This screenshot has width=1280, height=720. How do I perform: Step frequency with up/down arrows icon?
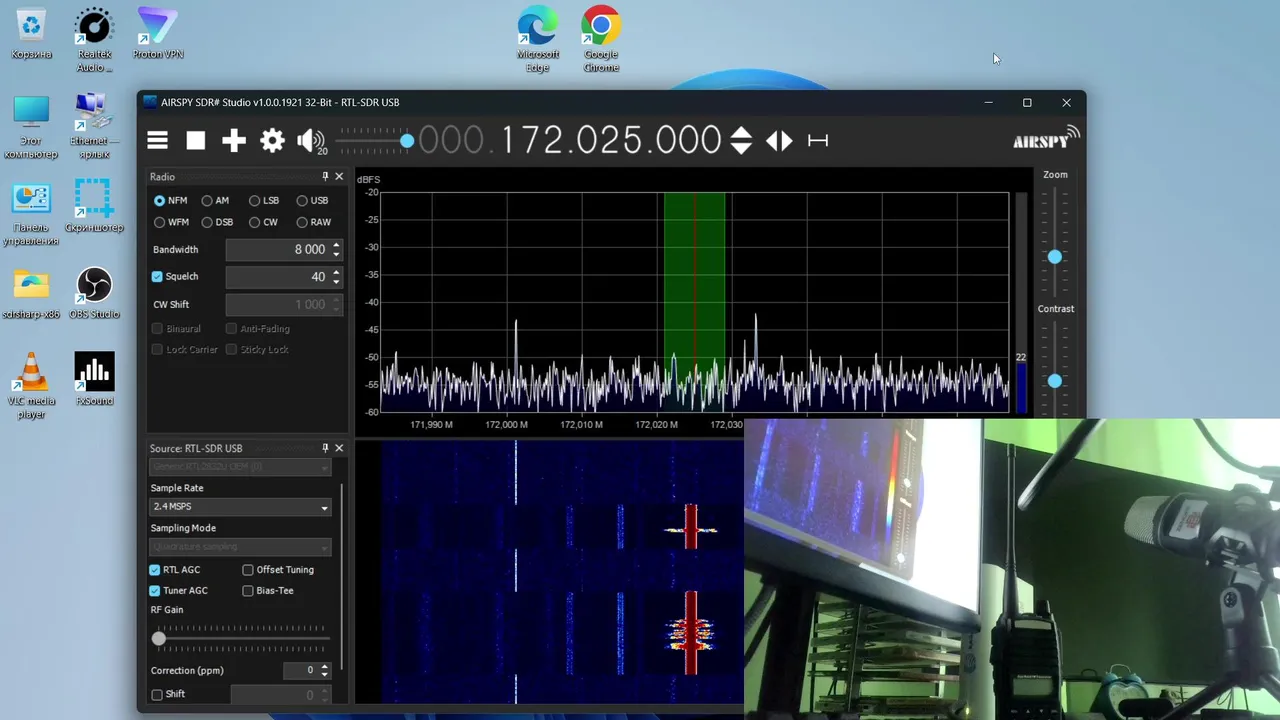pyautogui.click(x=741, y=141)
